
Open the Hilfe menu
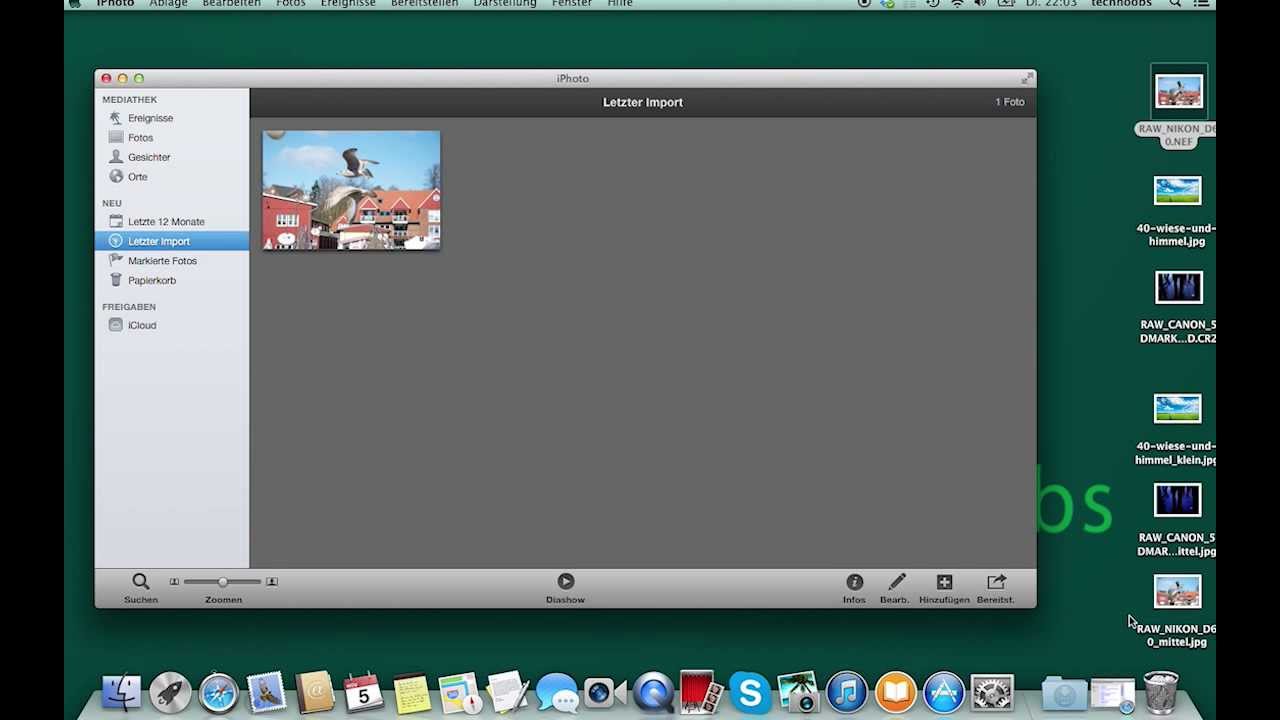(620, 4)
